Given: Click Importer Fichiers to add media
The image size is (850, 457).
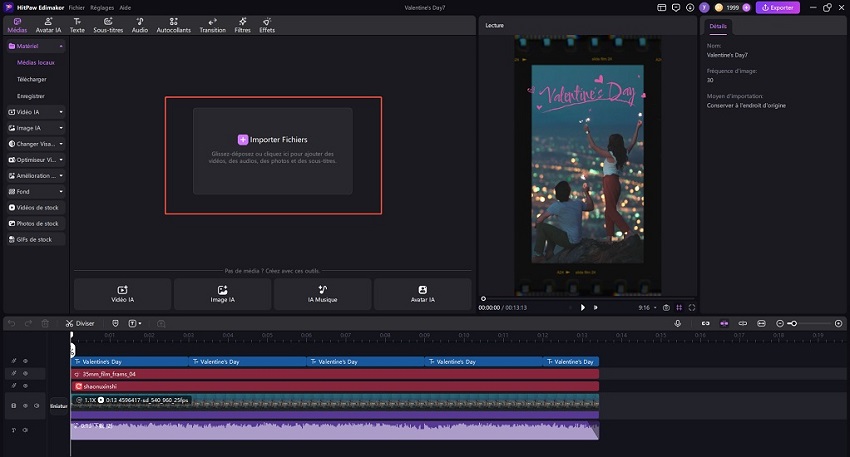Looking at the screenshot, I should 273,140.
